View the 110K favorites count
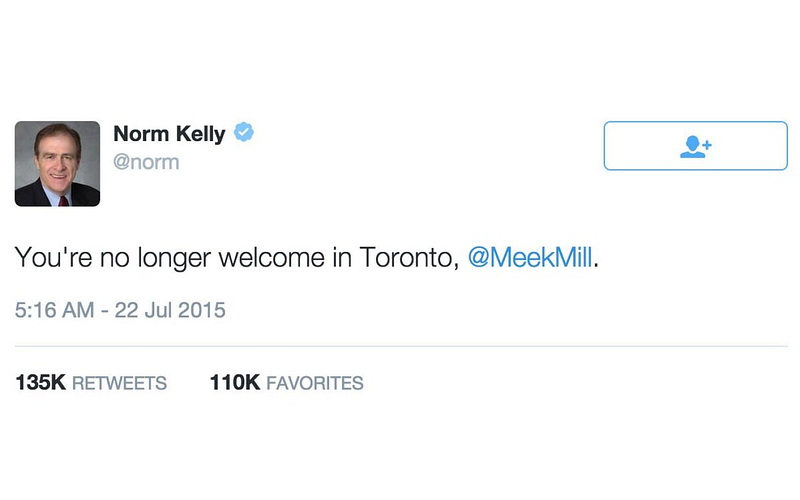 [x=235, y=383]
